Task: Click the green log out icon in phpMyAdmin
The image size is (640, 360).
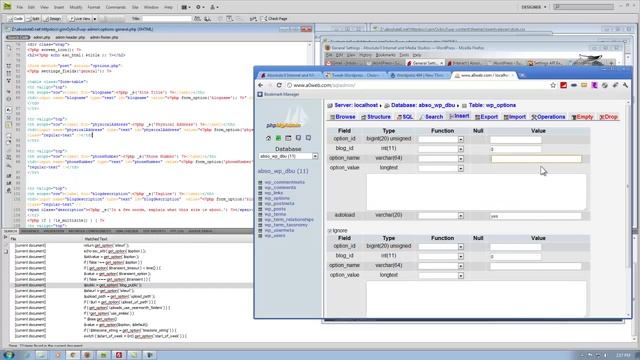Action: [278, 138]
